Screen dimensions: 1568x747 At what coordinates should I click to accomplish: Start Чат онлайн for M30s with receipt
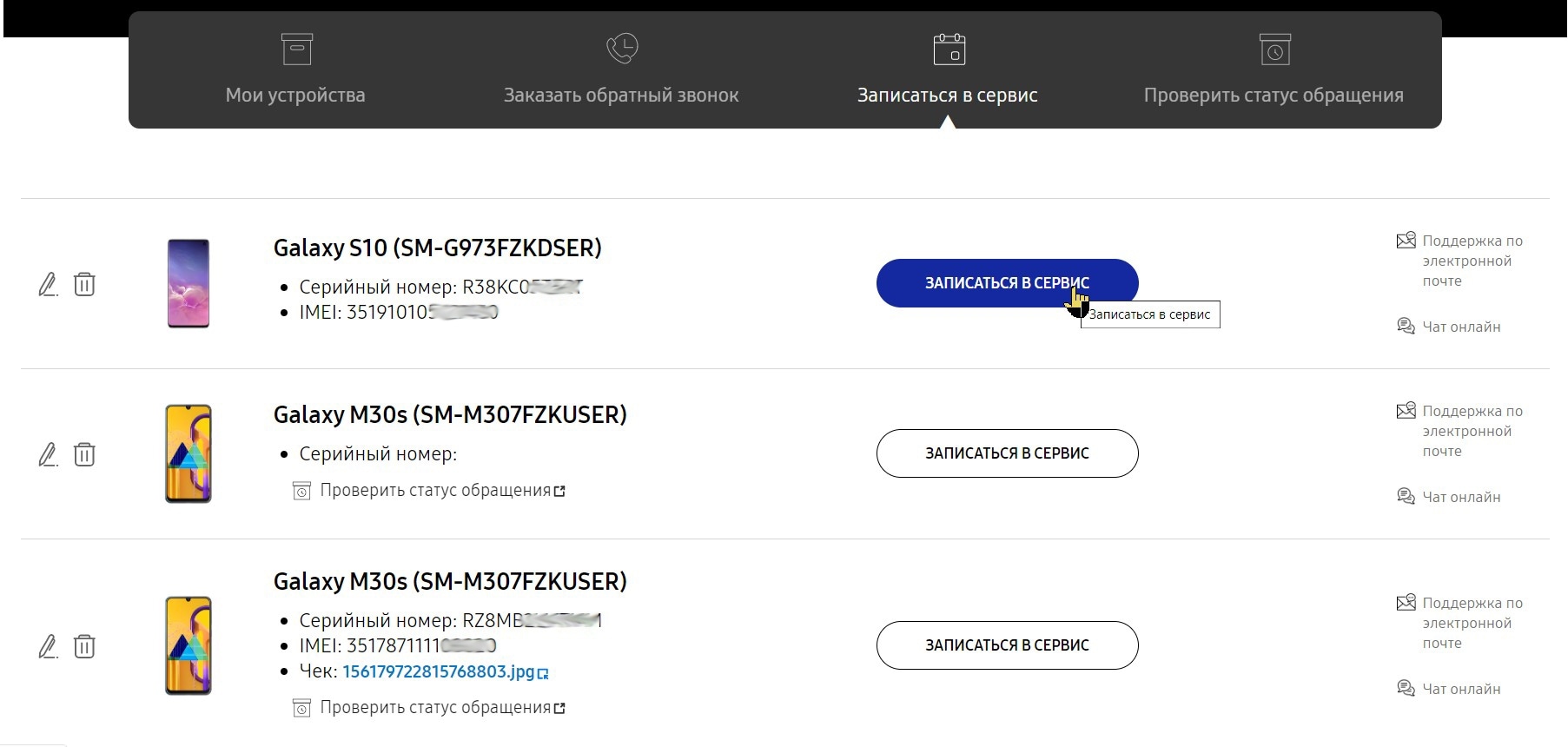(1448, 689)
